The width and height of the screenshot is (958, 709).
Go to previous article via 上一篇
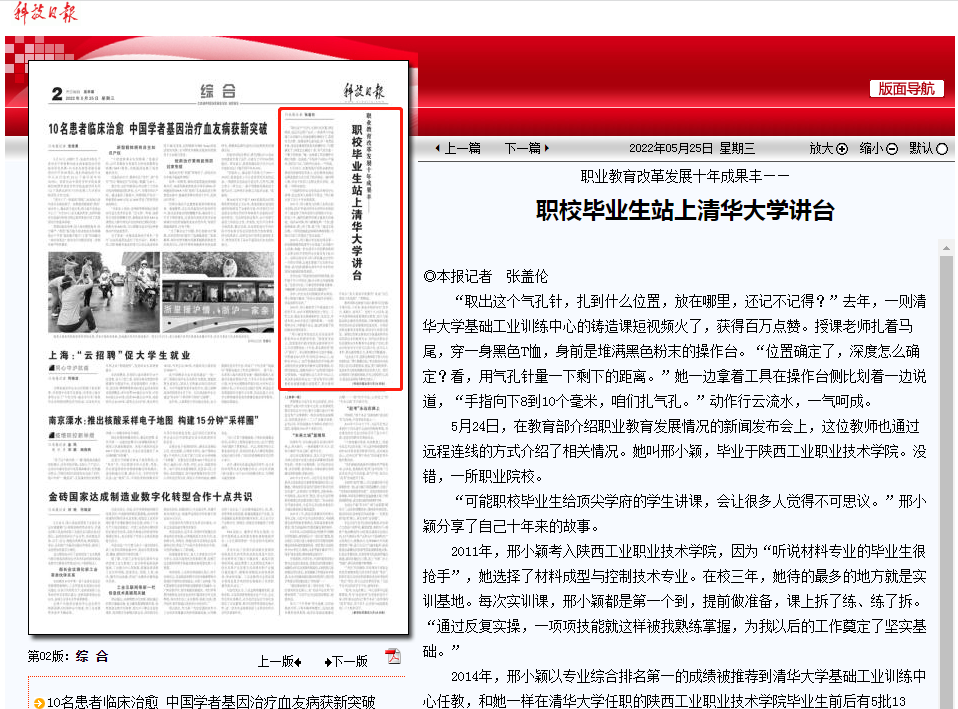pyautogui.click(x=458, y=148)
